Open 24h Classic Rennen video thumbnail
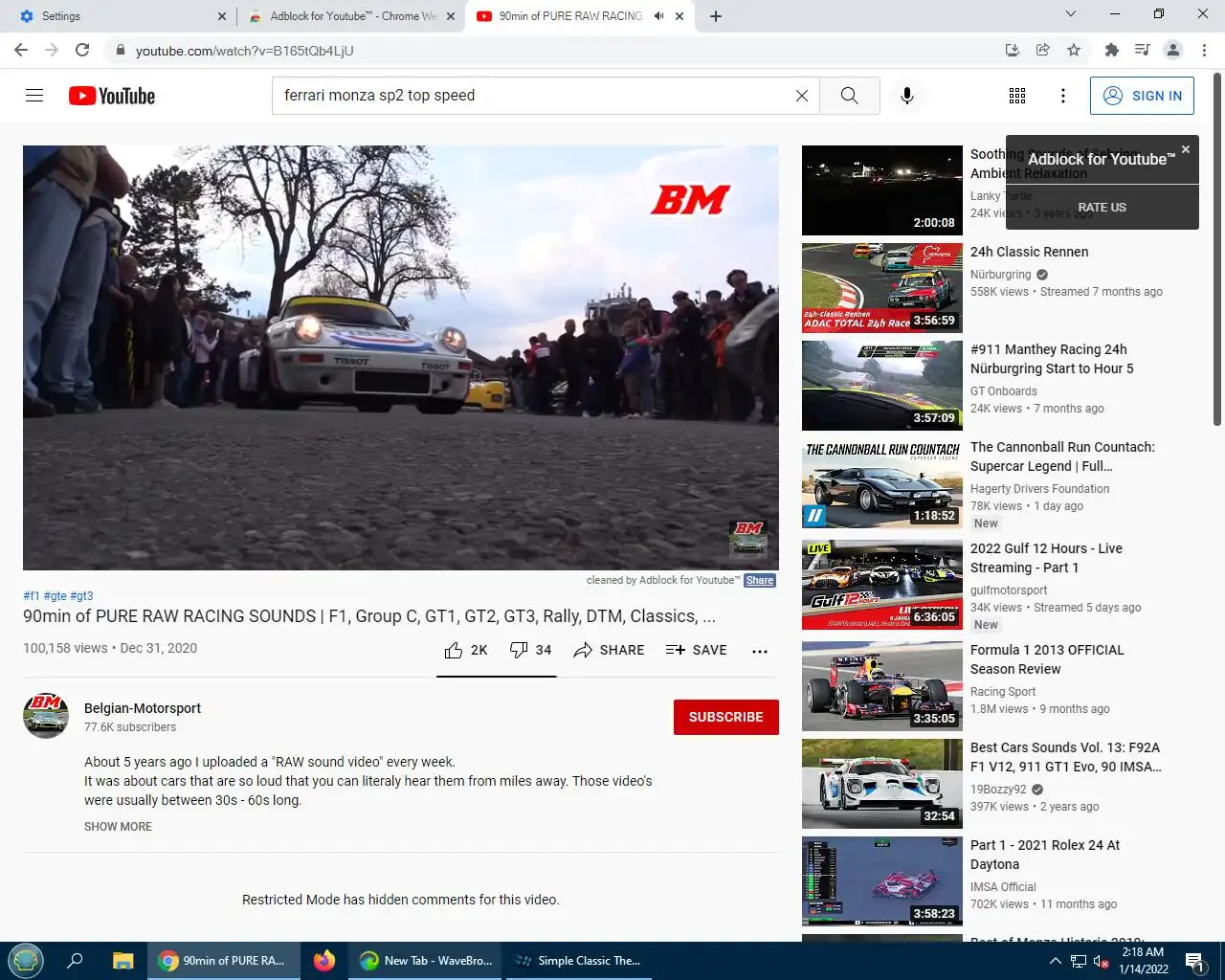Image resolution: width=1225 pixels, height=980 pixels. click(x=882, y=288)
